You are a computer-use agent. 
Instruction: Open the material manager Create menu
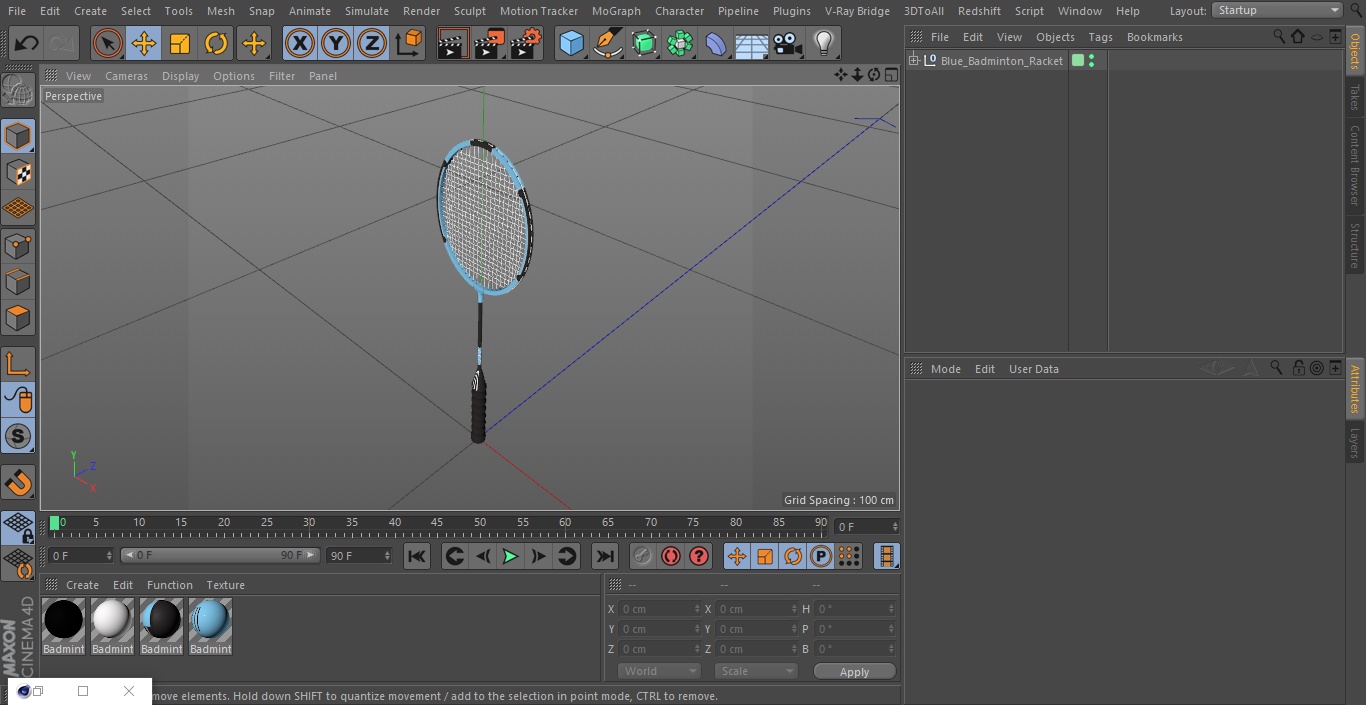(82, 585)
